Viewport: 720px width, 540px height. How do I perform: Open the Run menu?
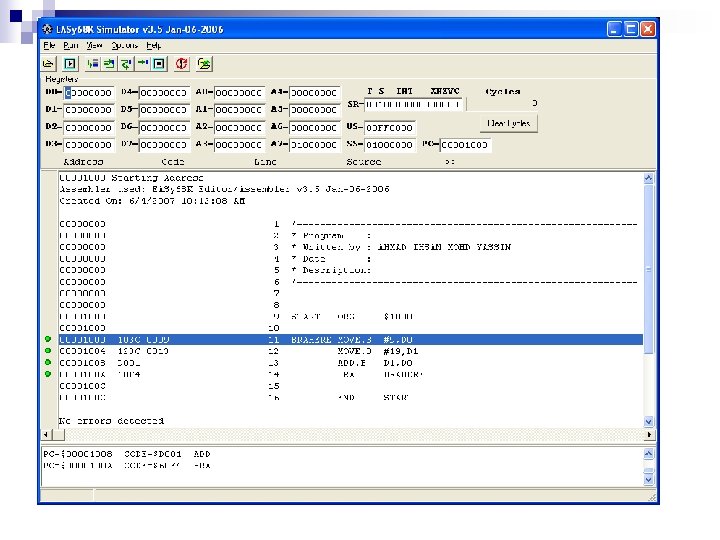pos(71,45)
